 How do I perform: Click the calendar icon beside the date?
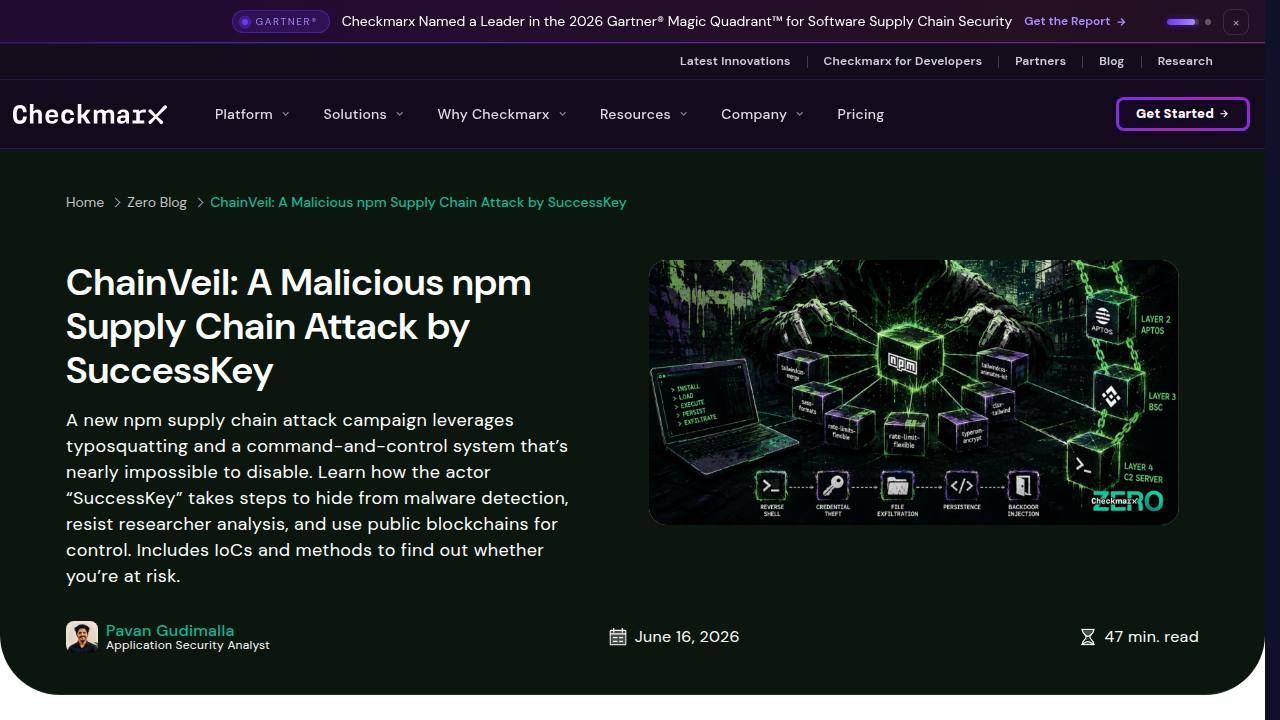pyautogui.click(x=618, y=637)
